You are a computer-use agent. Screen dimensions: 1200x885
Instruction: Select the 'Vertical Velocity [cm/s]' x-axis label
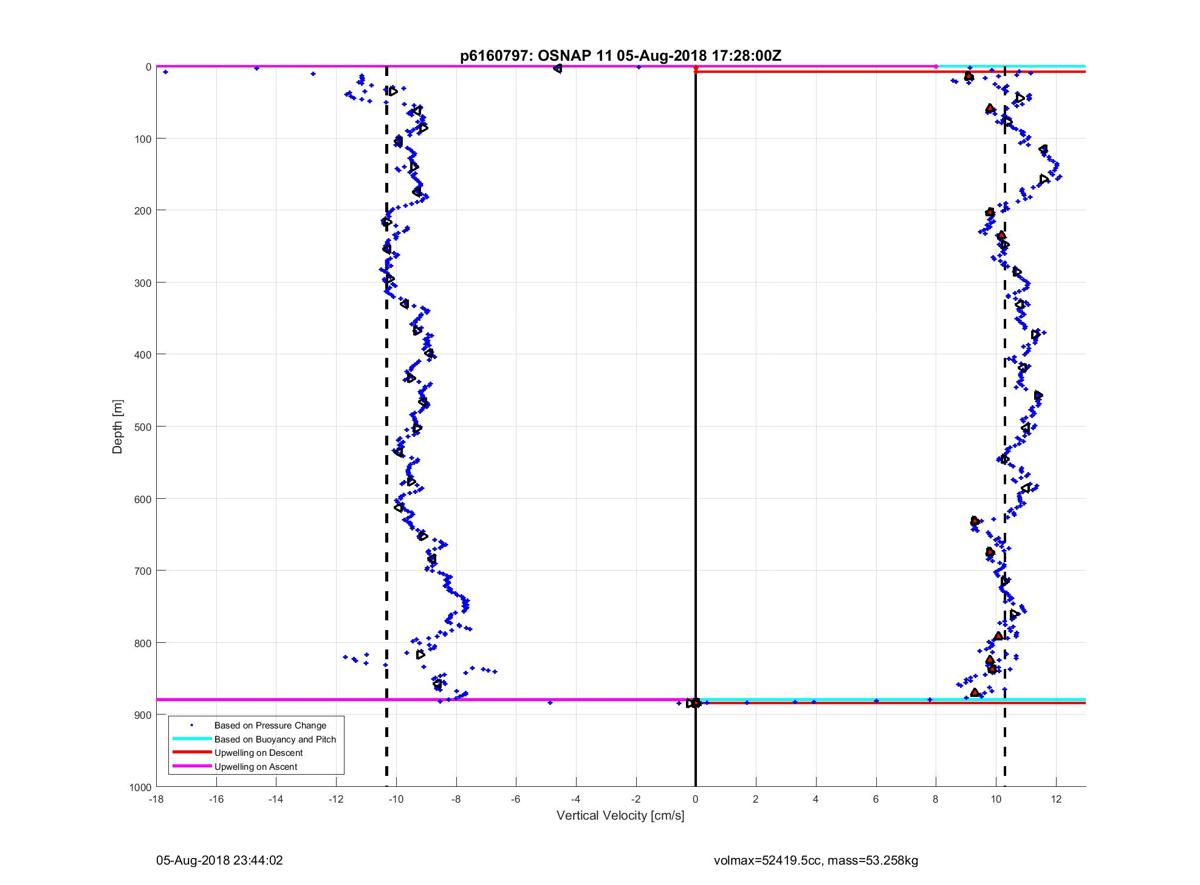pos(620,816)
